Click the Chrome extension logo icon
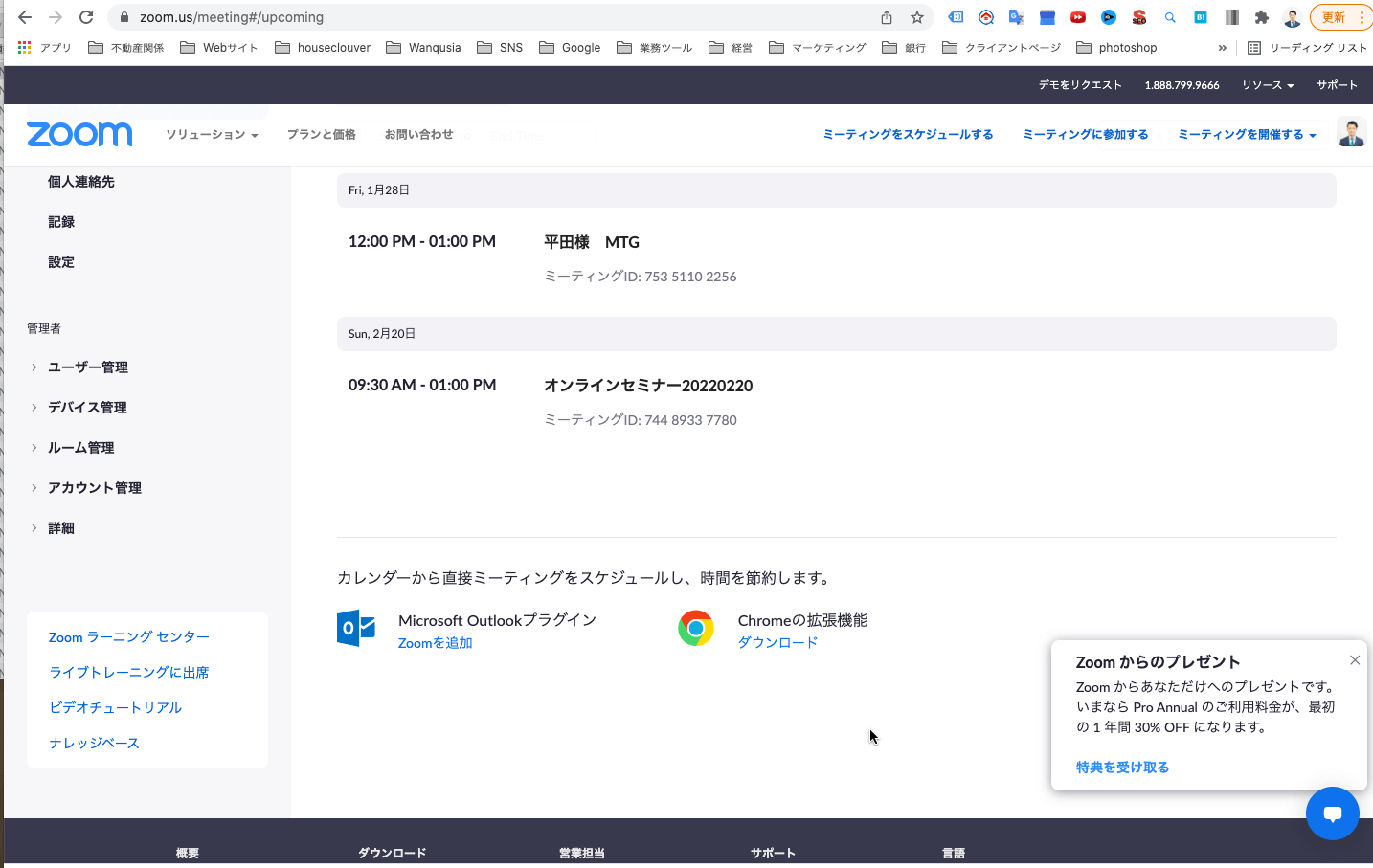The image size is (1373, 868). coord(696,628)
